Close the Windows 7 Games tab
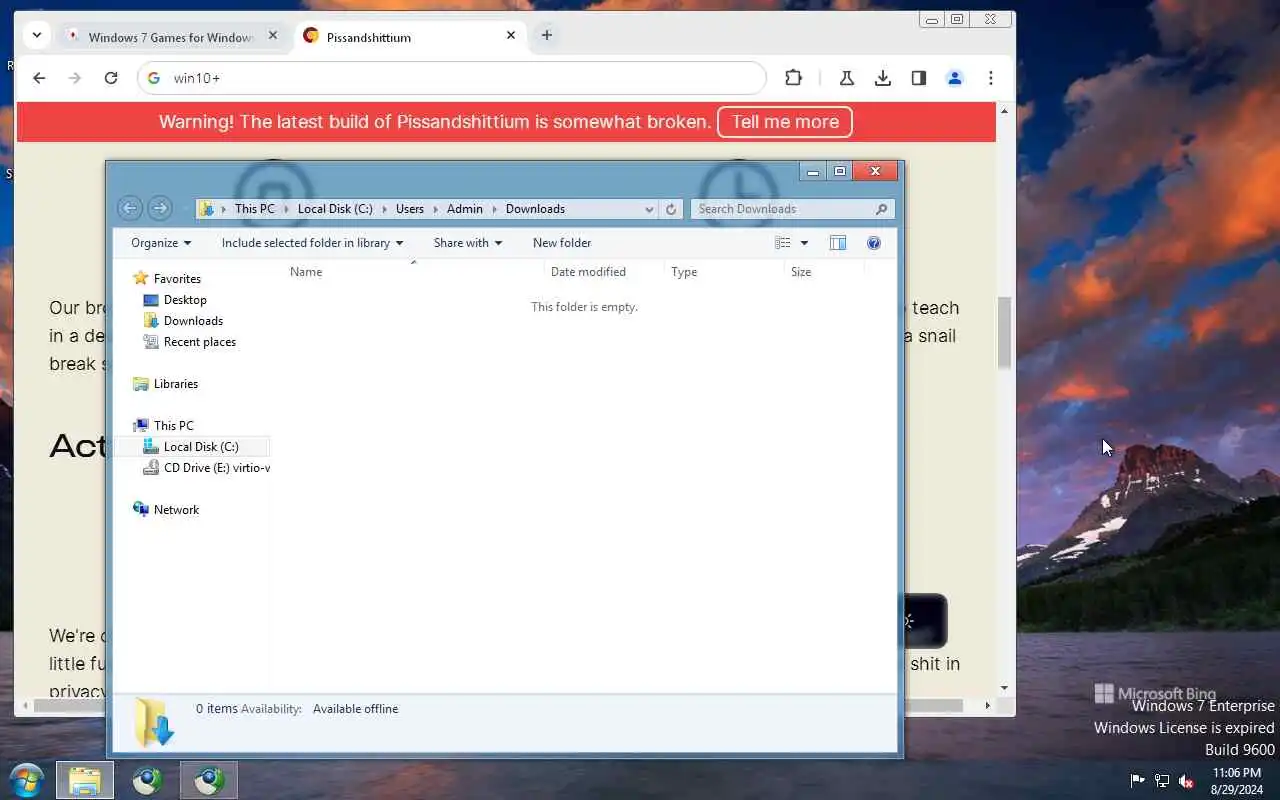 [273, 35]
